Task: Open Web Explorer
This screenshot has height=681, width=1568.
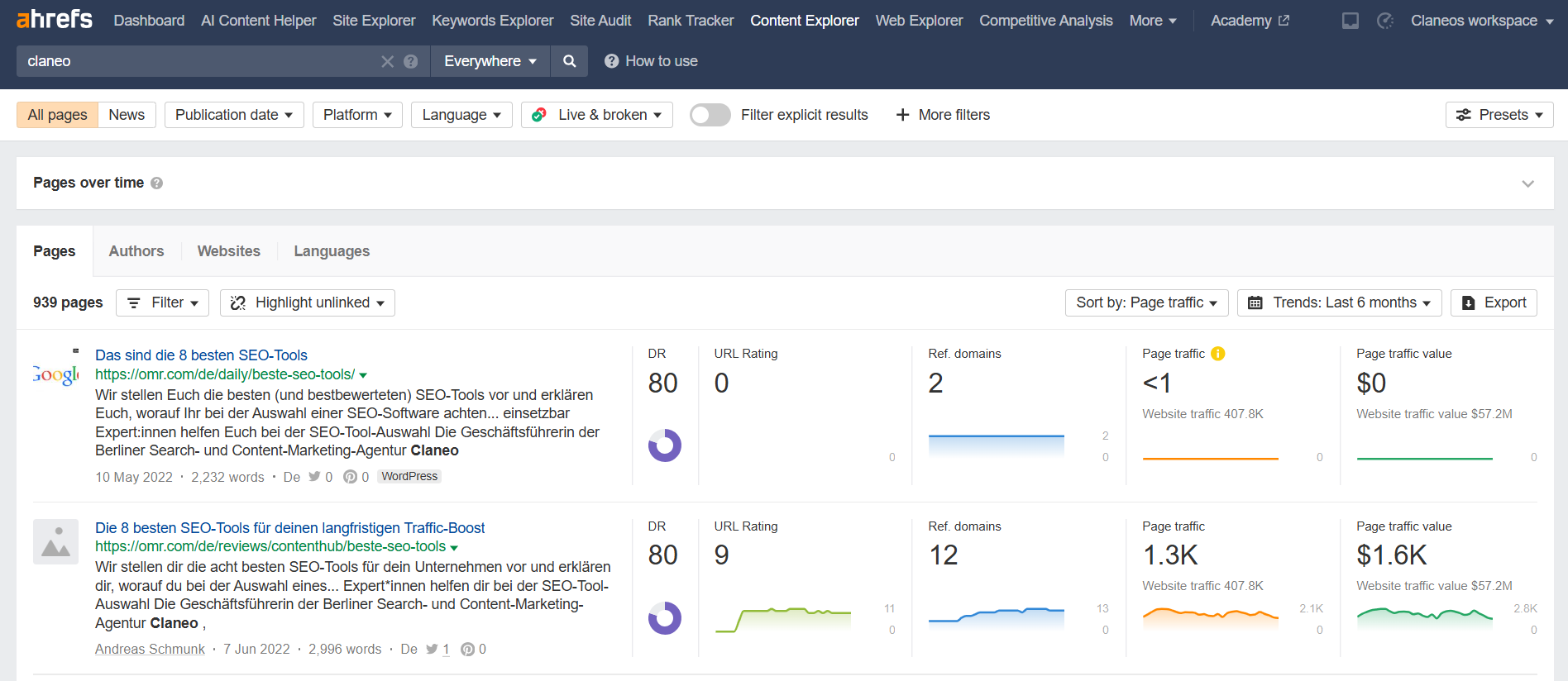Action: click(x=919, y=21)
